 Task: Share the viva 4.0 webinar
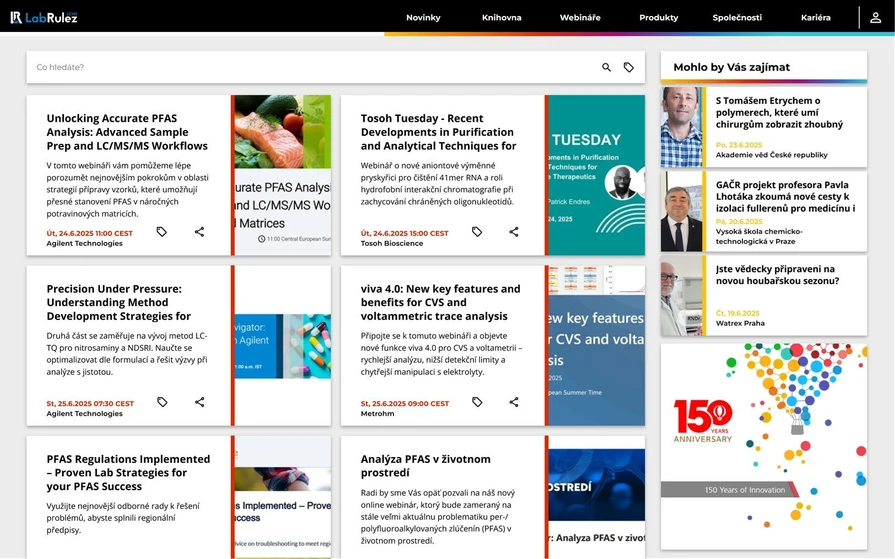(514, 402)
